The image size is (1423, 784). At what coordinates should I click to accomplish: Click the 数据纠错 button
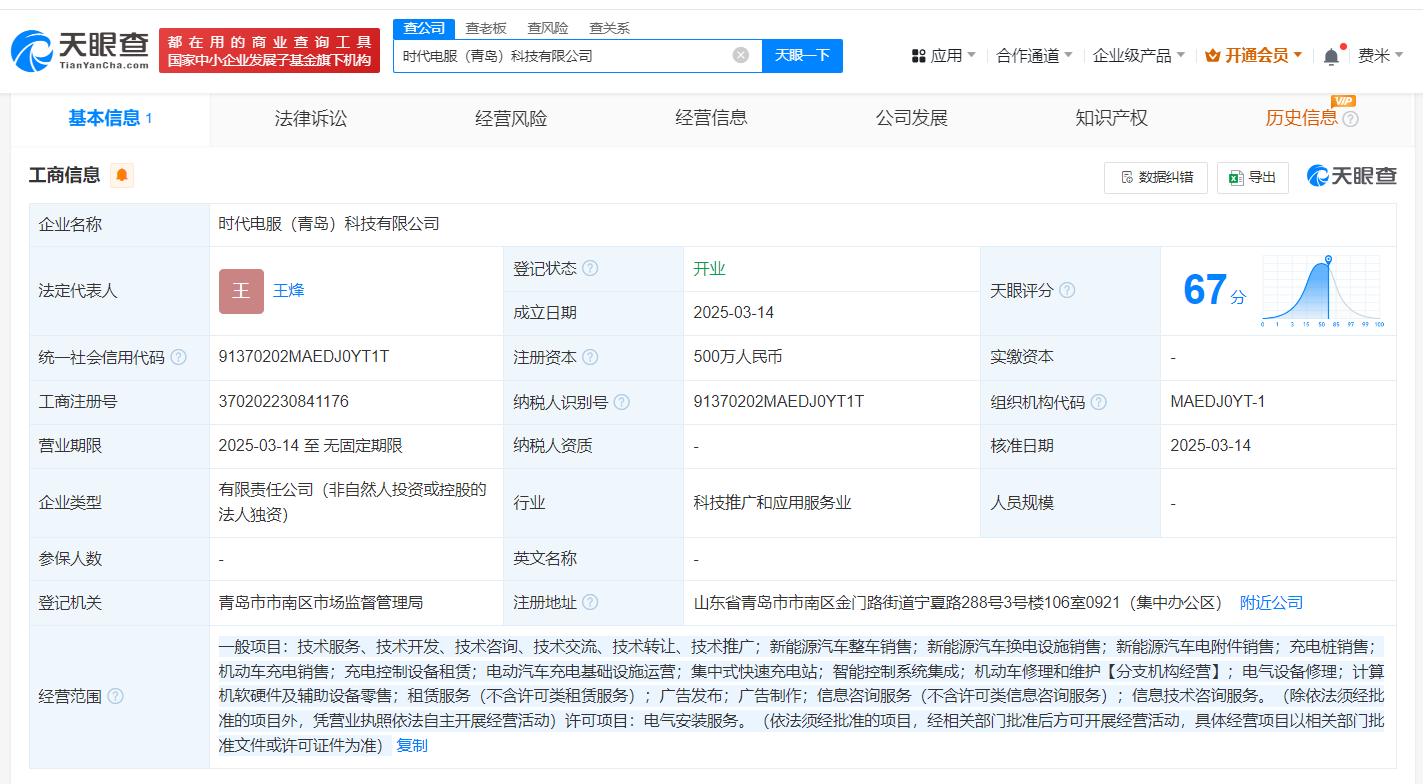(1156, 177)
